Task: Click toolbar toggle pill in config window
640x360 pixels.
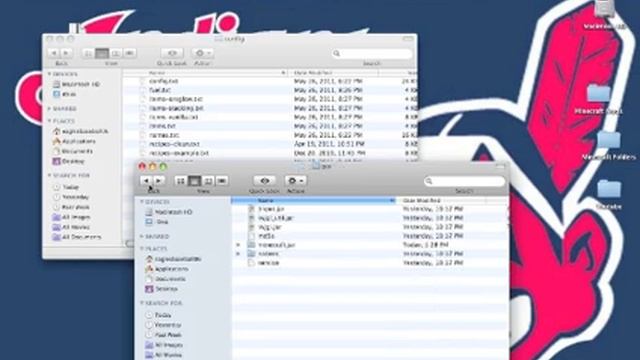Action: pos(408,39)
